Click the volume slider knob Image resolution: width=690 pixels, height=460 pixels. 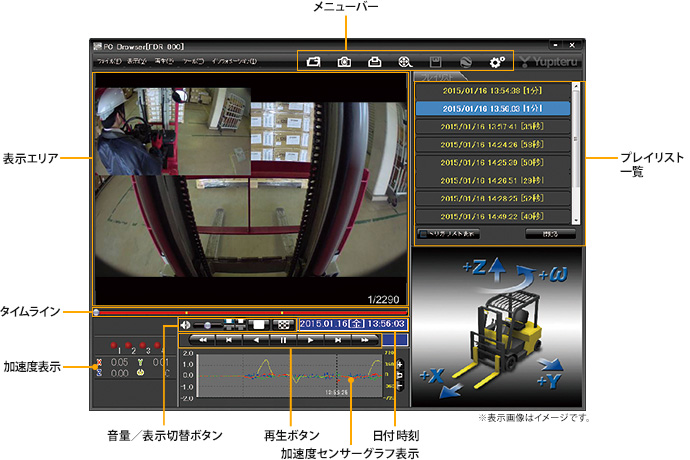(x=207, y=325)
